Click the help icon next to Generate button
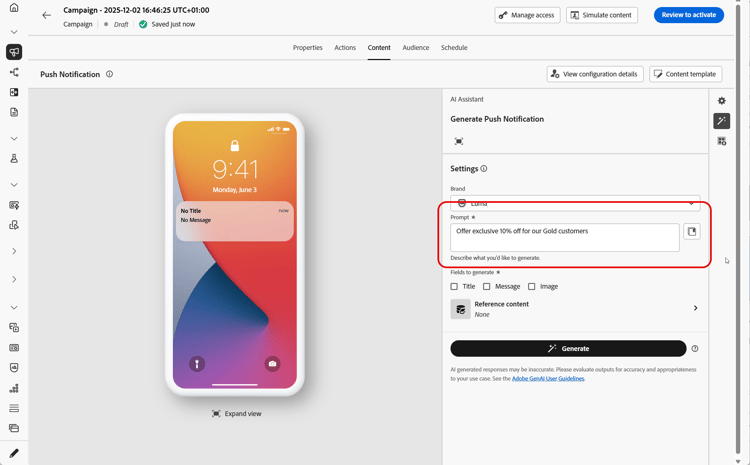This screenshot has height=465, width=750. tap(695, 349)
